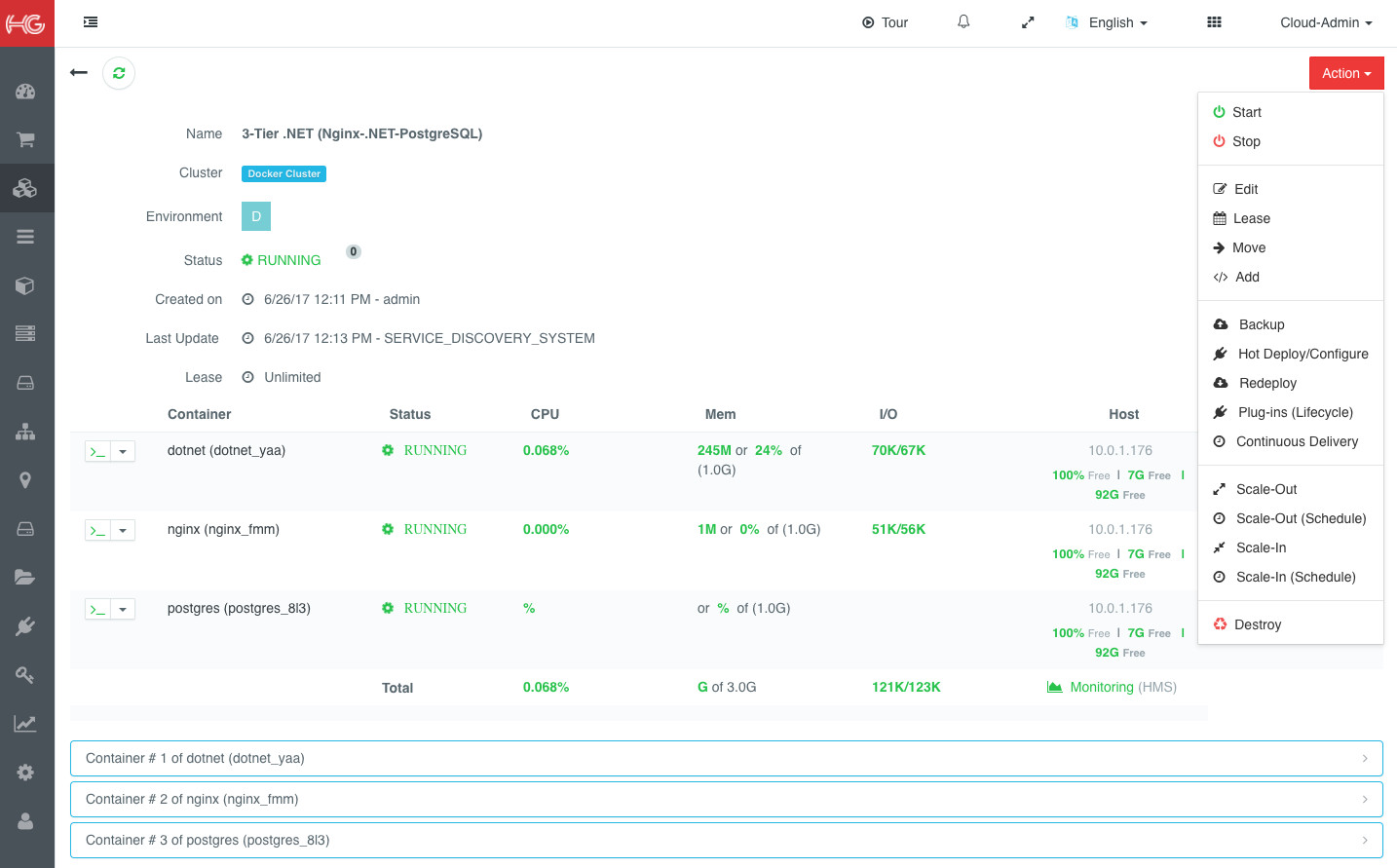The image size is (1397, 868).
Task: Open the postgres container actions caret
Action: [123, 609]
